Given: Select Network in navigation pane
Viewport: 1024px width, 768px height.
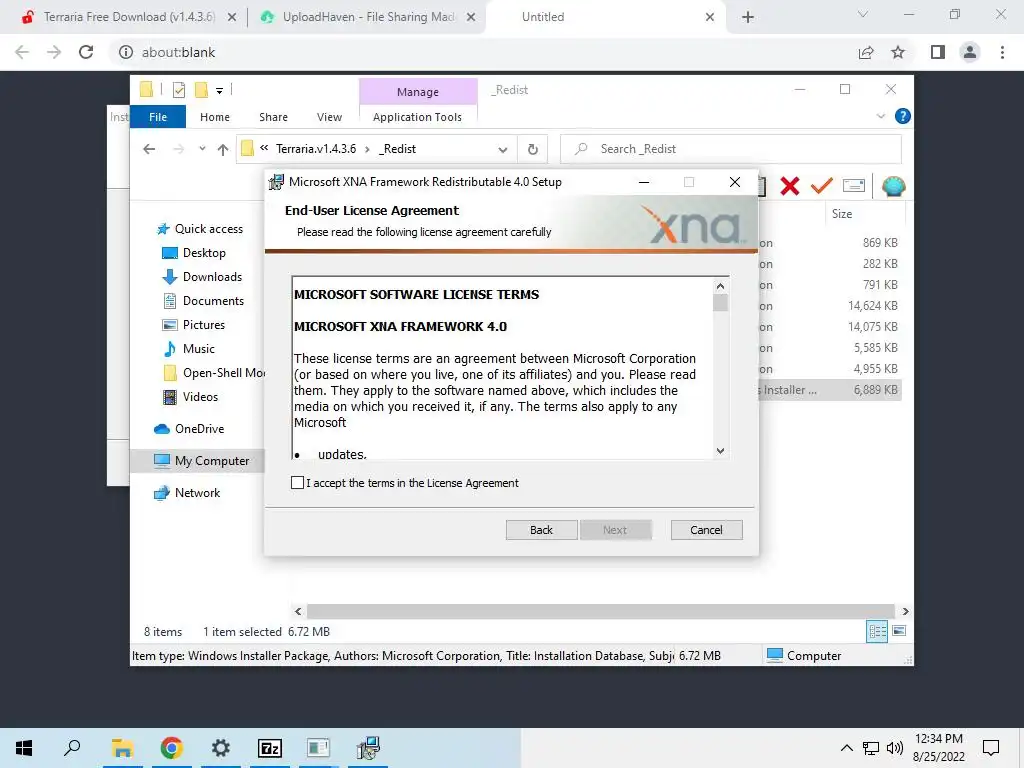Looking at the screenshot, I should (197, 493).
